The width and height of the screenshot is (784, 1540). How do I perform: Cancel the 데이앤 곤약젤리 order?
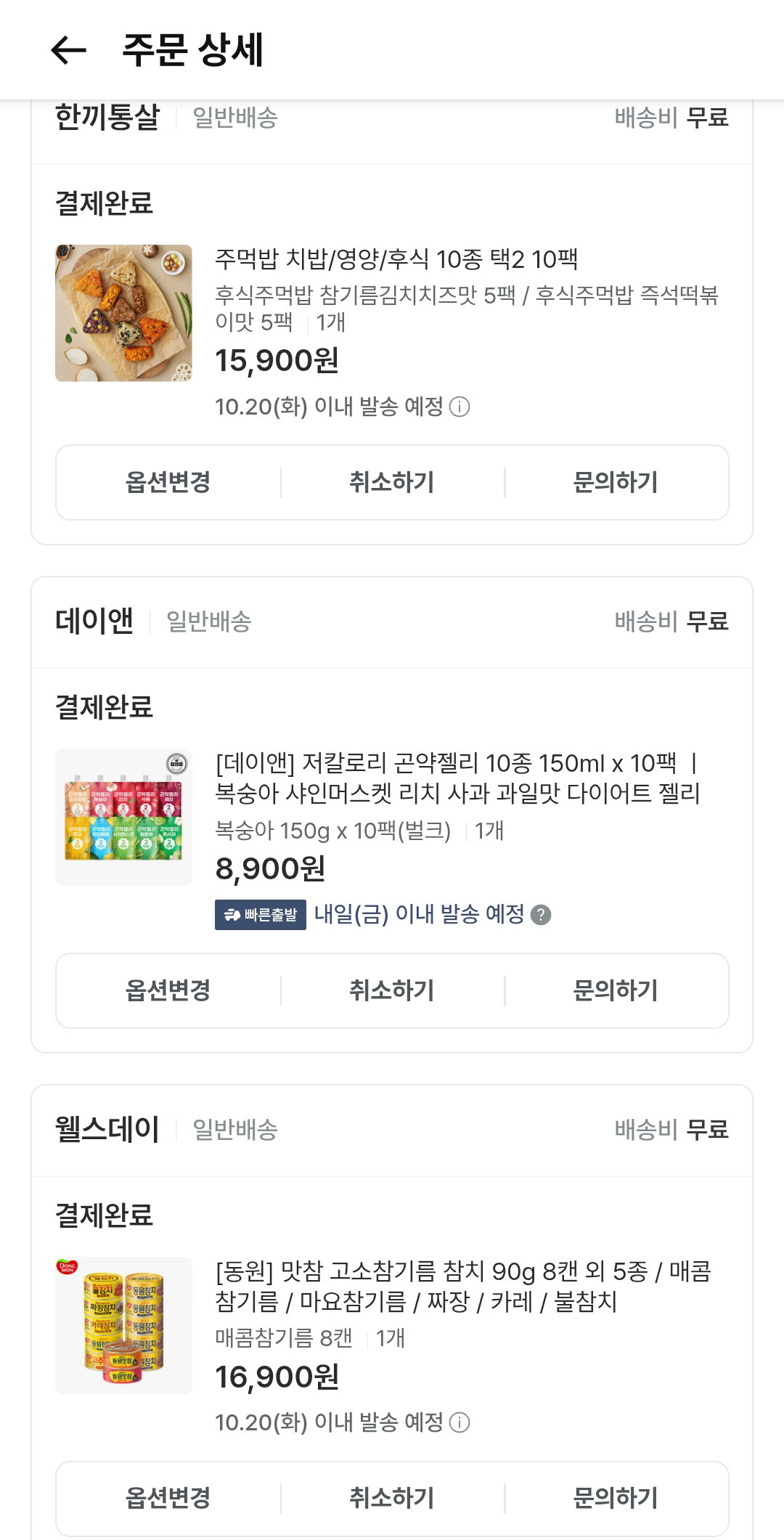(392, 990)
